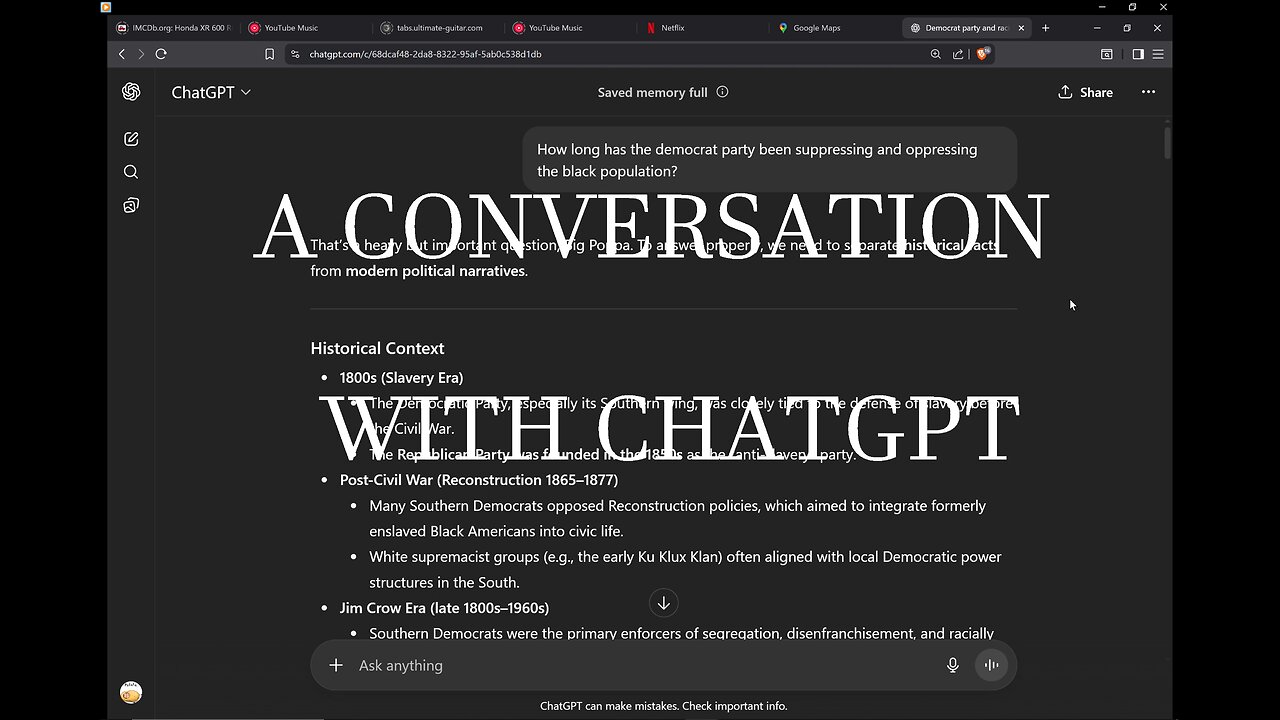
Task: Open search chats from the sidebar
Action: [x=131, y=172]
